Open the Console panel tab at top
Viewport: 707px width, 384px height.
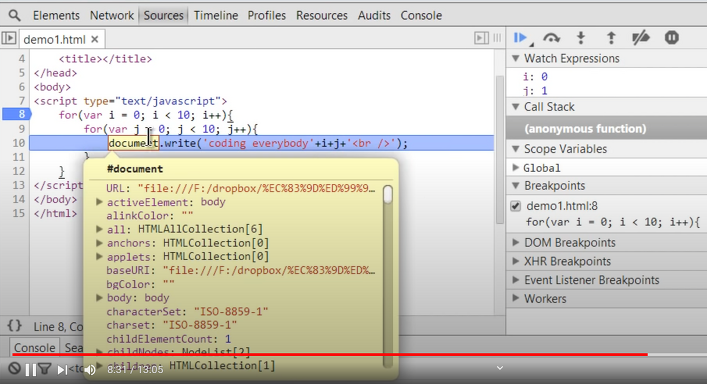pyautogui.click(x=421, y=15)
